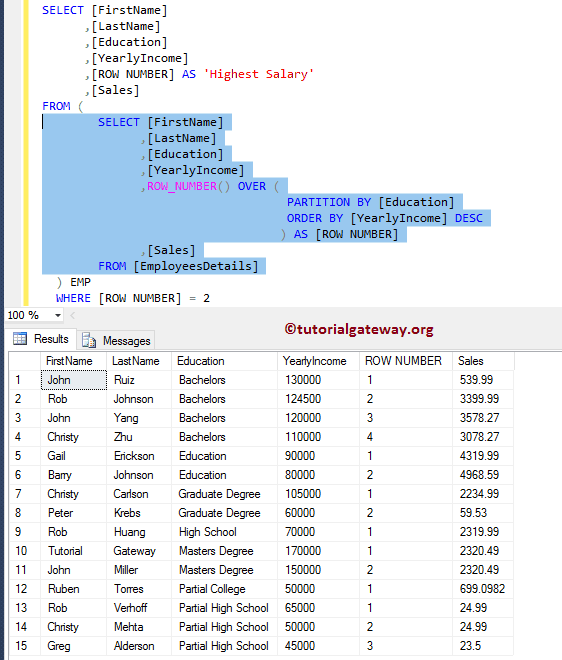The image size is (562, 660).
Task: Click the WHERE [ROW NUMBER] = 2 line
Action: pyautogui.click(x=133, y=298)
